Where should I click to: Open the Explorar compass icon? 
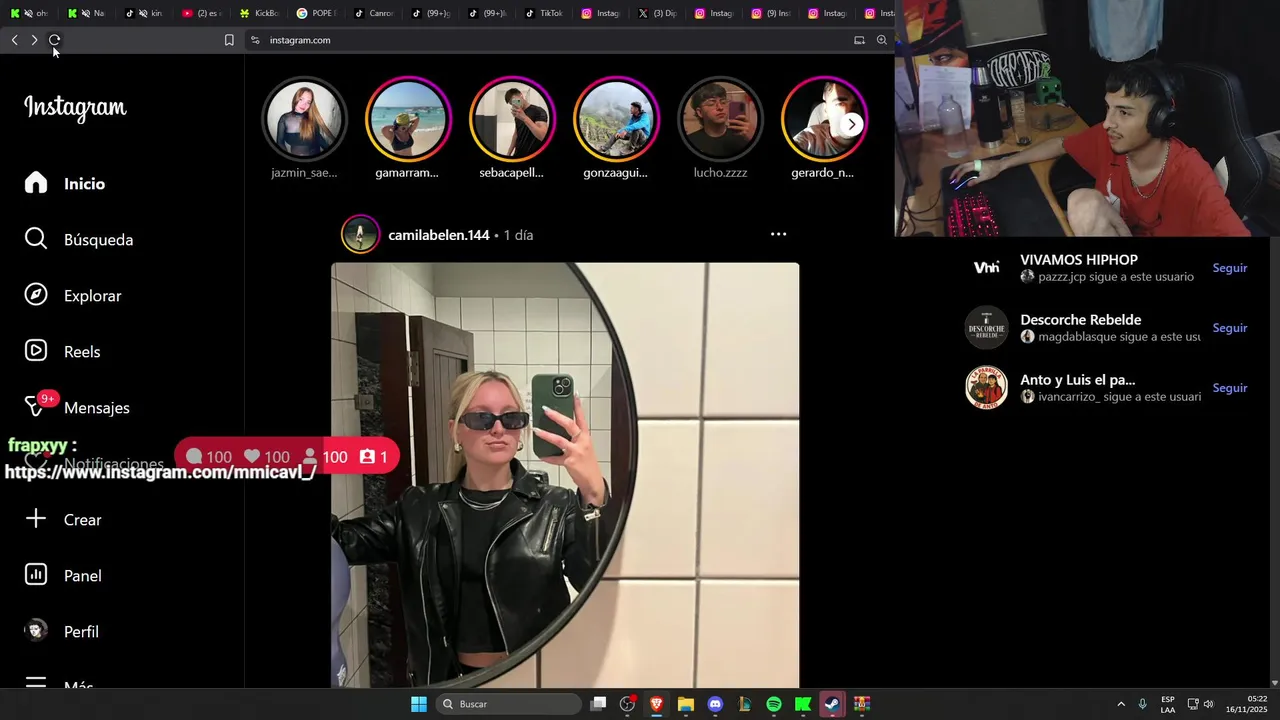coord(36,295)
